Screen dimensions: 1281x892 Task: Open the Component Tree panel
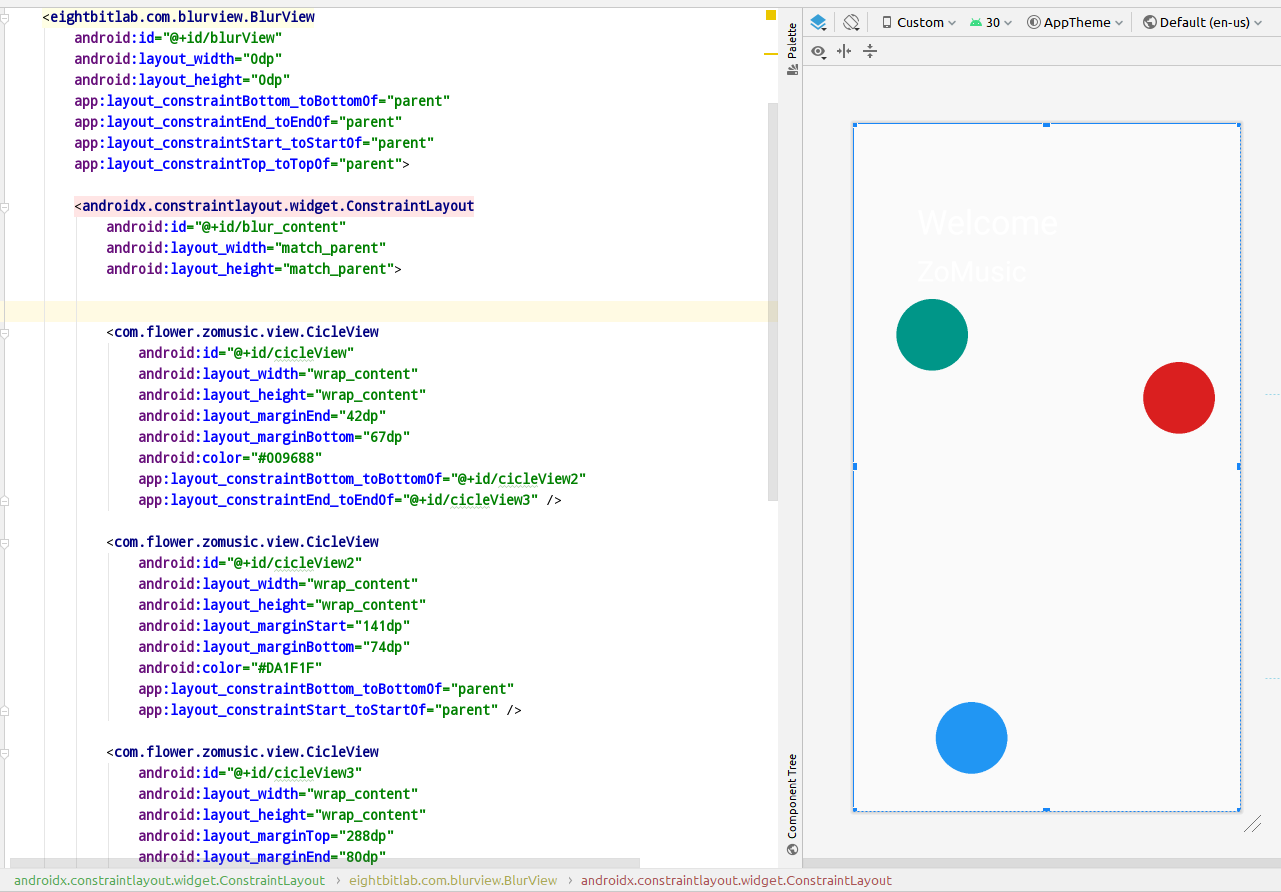[x=792, y=799]
